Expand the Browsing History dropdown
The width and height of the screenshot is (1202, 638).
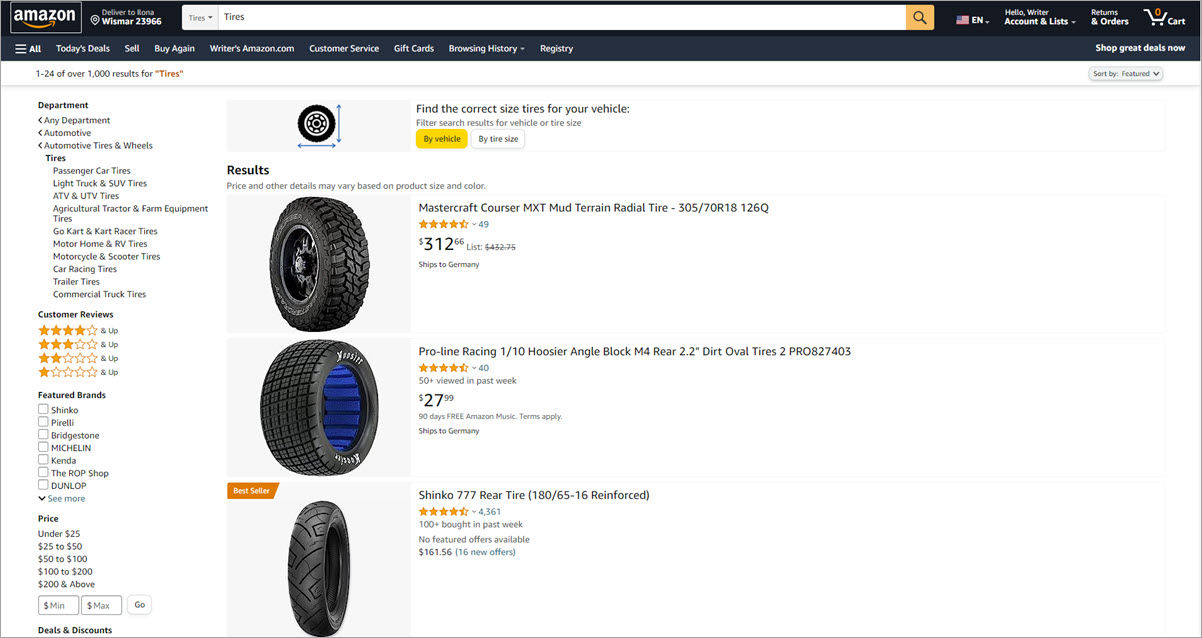[486, 48]
